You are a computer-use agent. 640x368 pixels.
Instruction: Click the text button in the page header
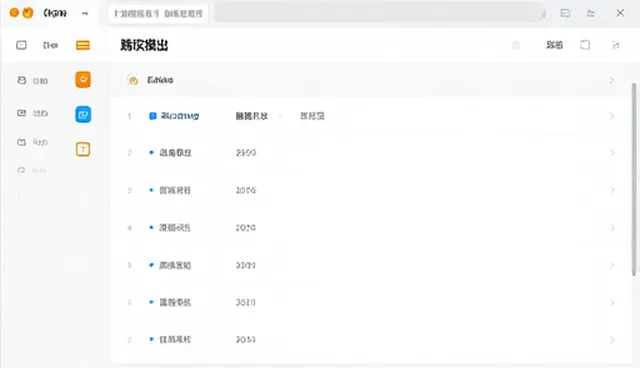554,45
